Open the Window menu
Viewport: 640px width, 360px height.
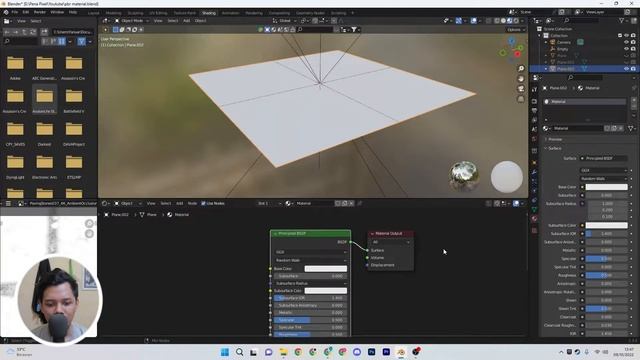57,12
